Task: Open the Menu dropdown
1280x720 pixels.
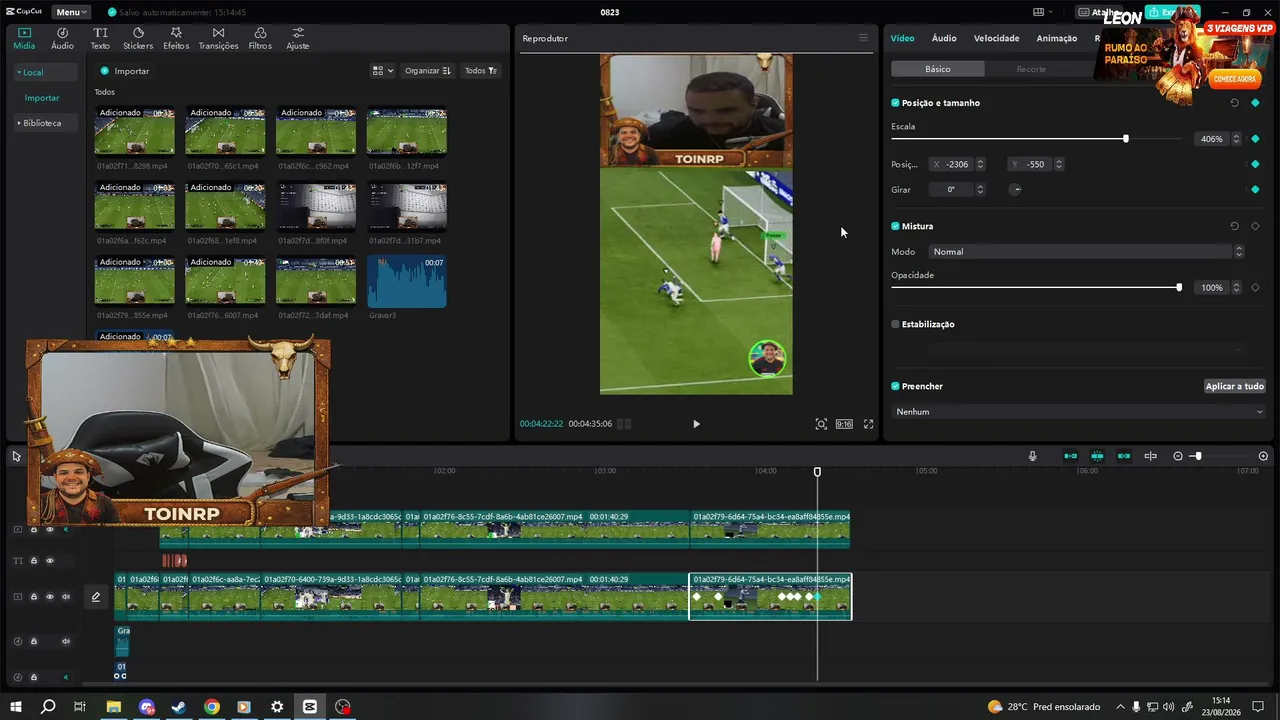Action: point(70,12)
